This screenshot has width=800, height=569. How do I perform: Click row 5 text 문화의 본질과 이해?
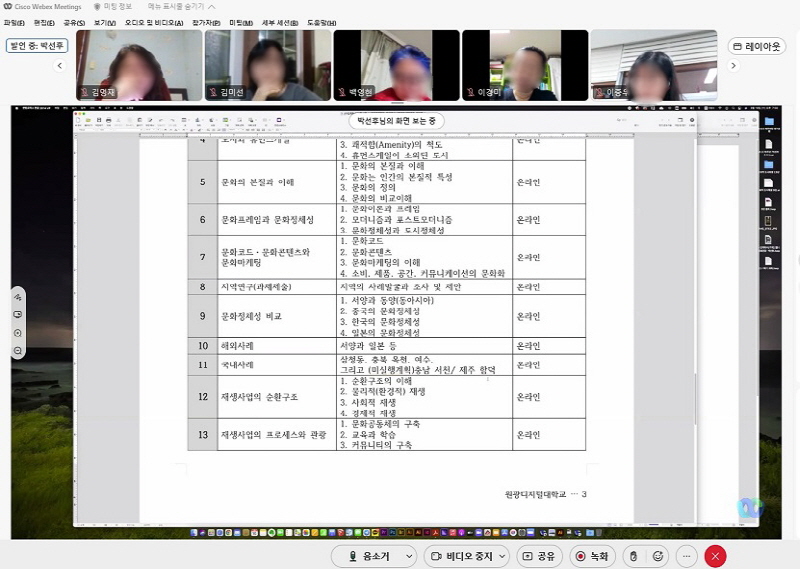point(258,182)
